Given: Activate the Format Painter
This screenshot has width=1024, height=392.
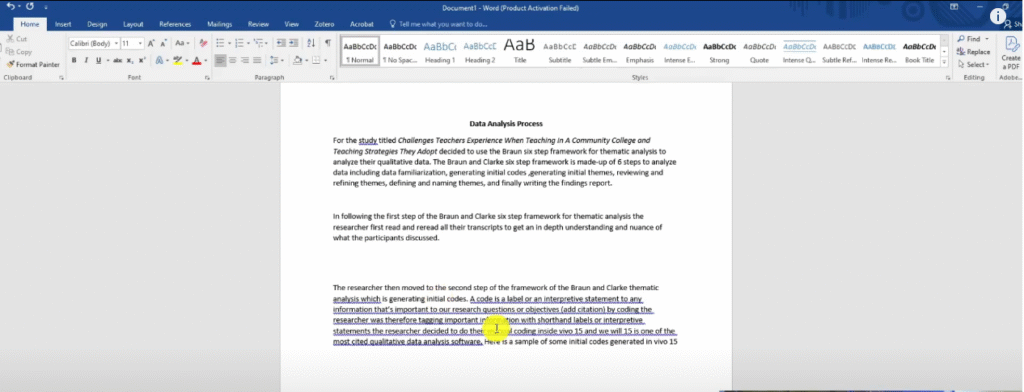Looking at the screenshot, I should 33,65.
